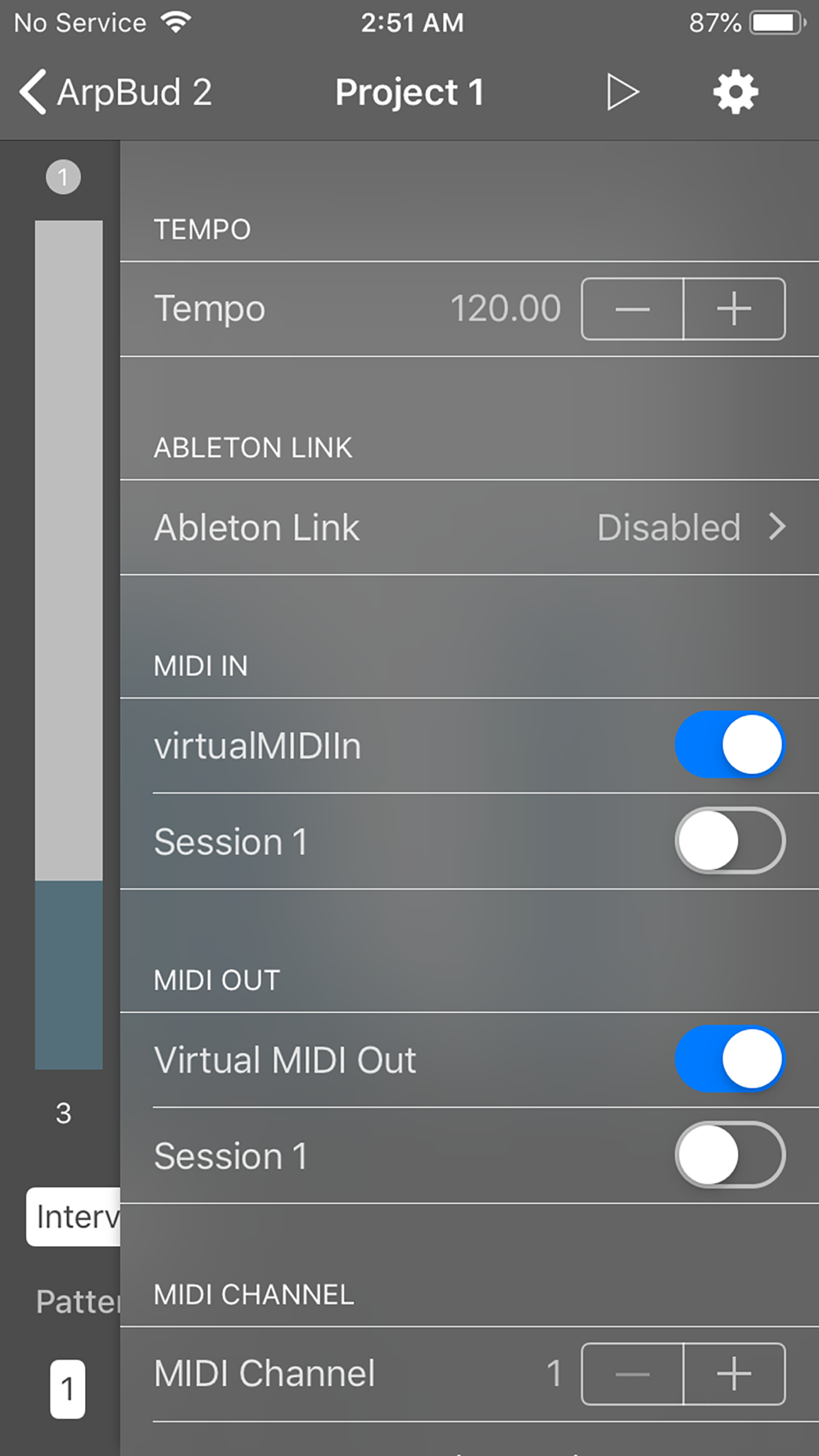Lower MIDI Channel with the minus button
The width and height of the screenshot is (819, 1456).
(x=632, y=1373)
